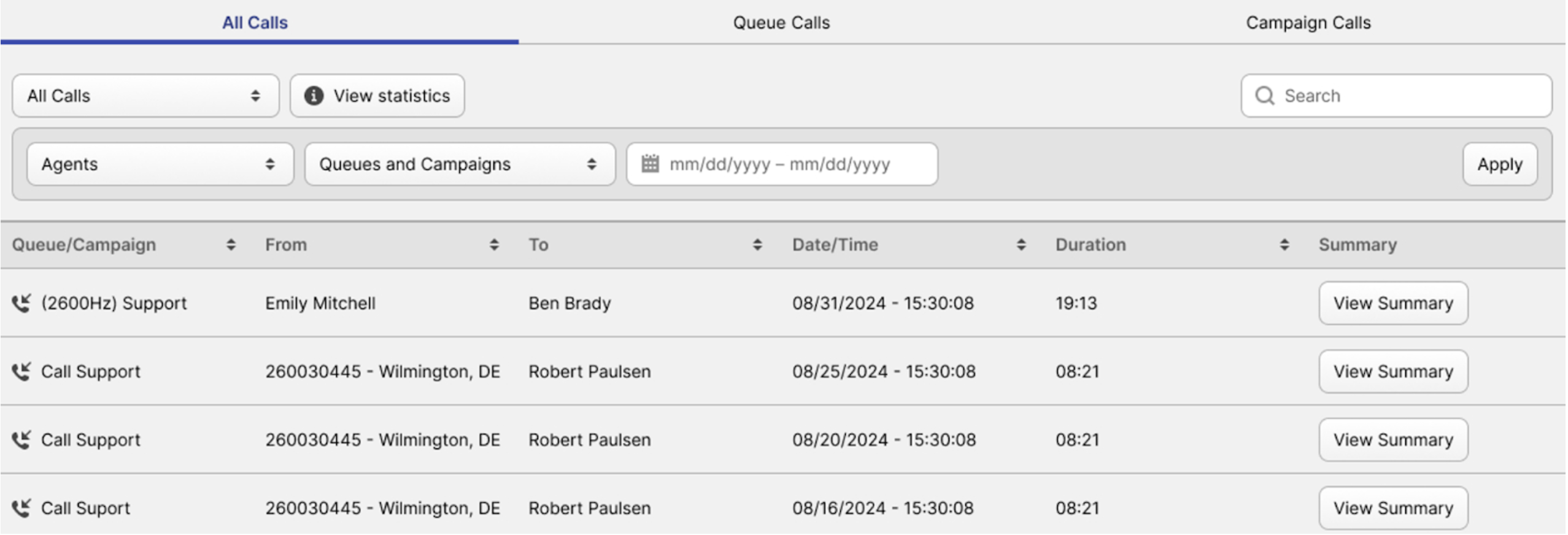
Task: Expand the Agents filter dropdown
Action: pos(160,164)
